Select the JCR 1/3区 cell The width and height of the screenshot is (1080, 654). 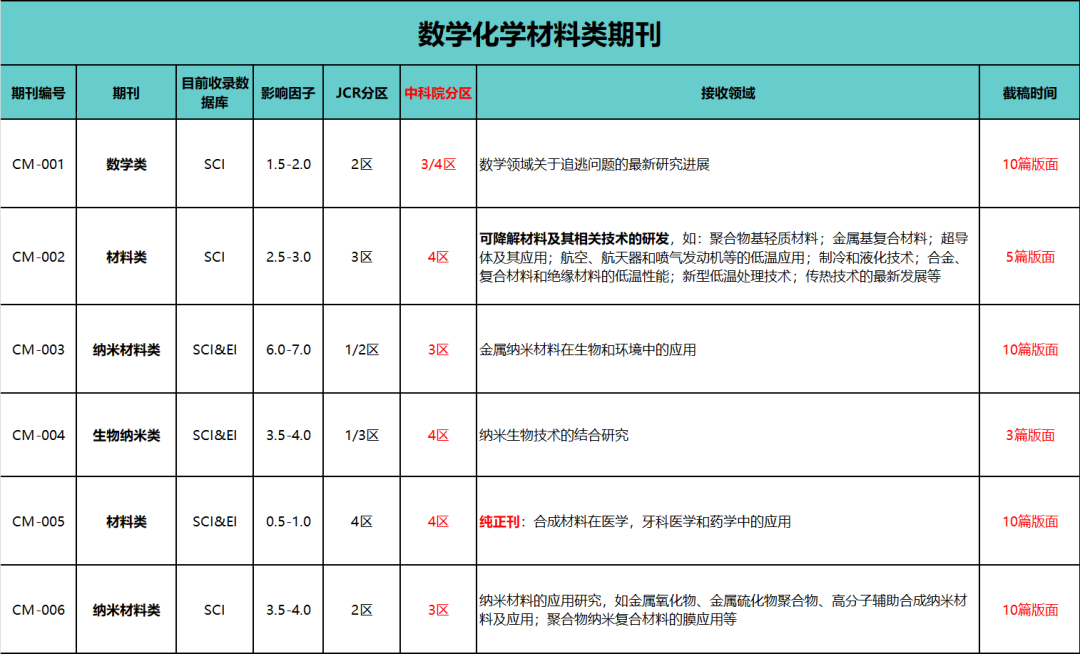pyautogui.click(x=362, y=435)
